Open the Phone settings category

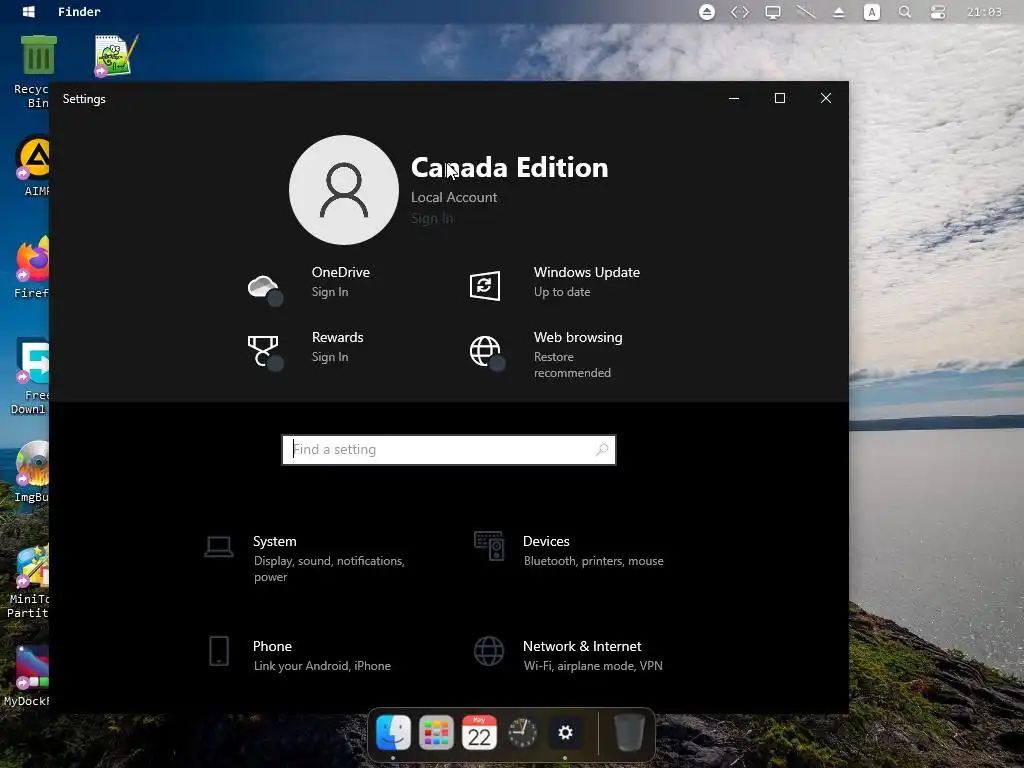click(x=298, y=655)
